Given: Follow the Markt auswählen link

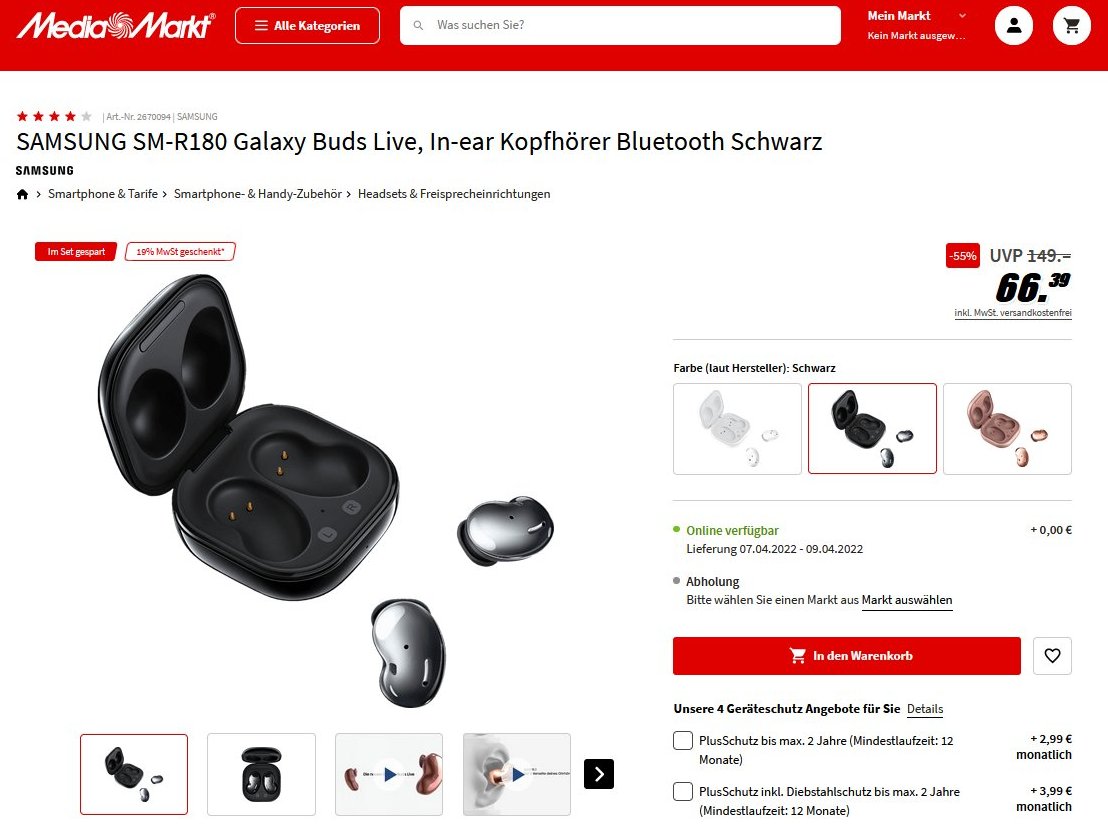Looking at the screenshot, I should click(x=907, y=600).
